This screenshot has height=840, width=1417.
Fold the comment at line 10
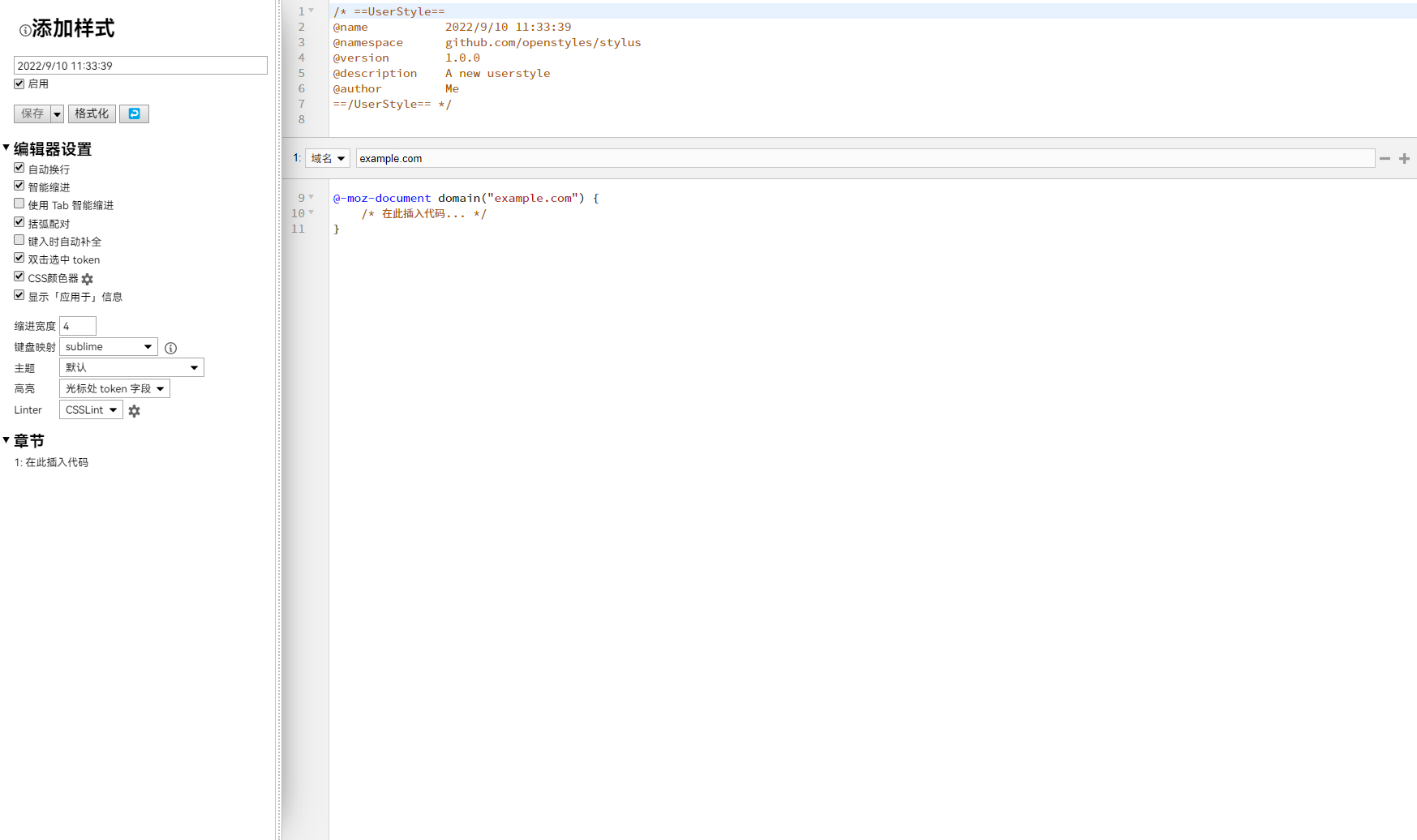pyautogui.click(x=311, y=212)
